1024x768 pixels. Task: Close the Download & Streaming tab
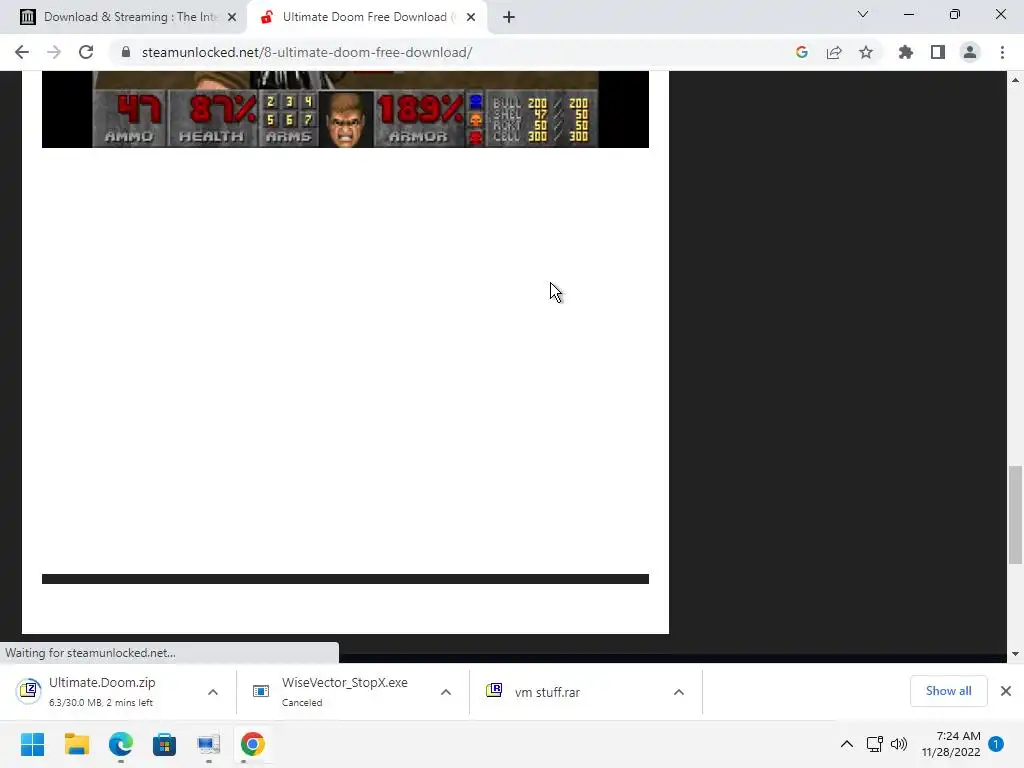click(232, 17)
